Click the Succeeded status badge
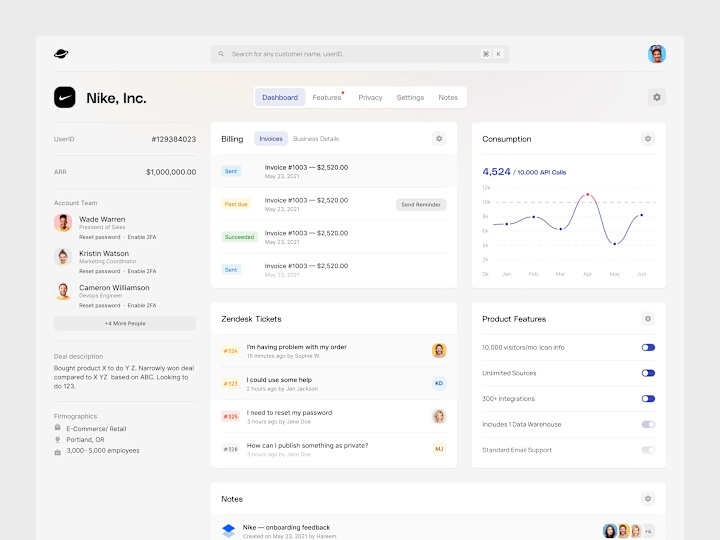Viewport: 720px width, 540px height. pyautogui.click(x=239, y=237)
